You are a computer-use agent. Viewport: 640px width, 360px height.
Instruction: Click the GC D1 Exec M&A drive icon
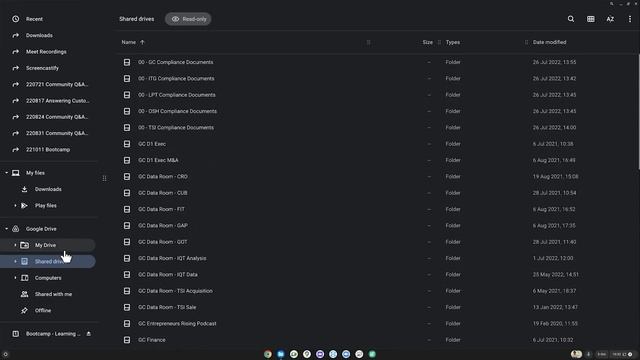[x=127, y=160]
